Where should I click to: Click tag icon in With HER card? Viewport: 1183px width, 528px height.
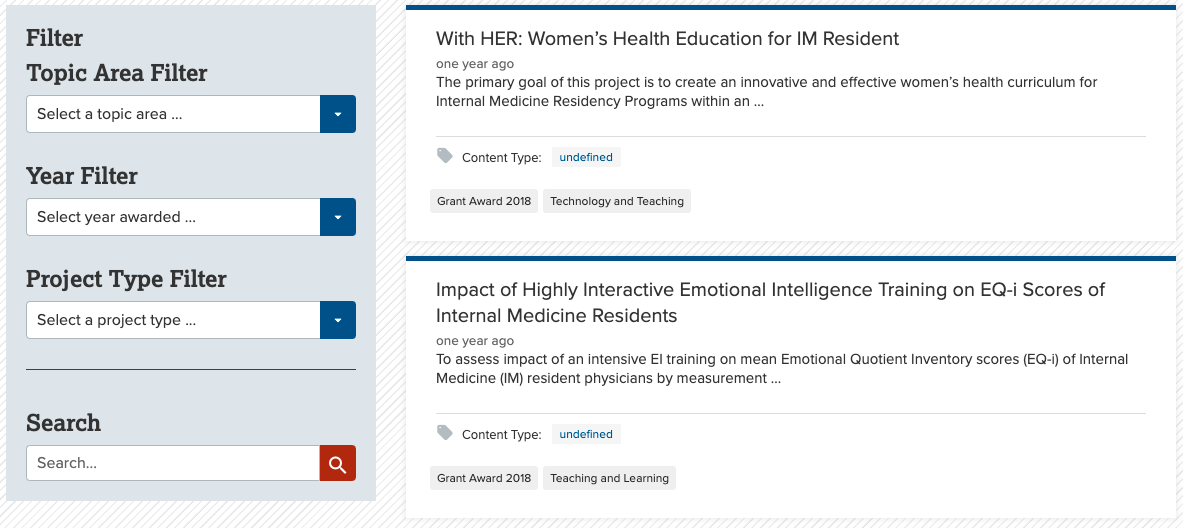[445, 156]
